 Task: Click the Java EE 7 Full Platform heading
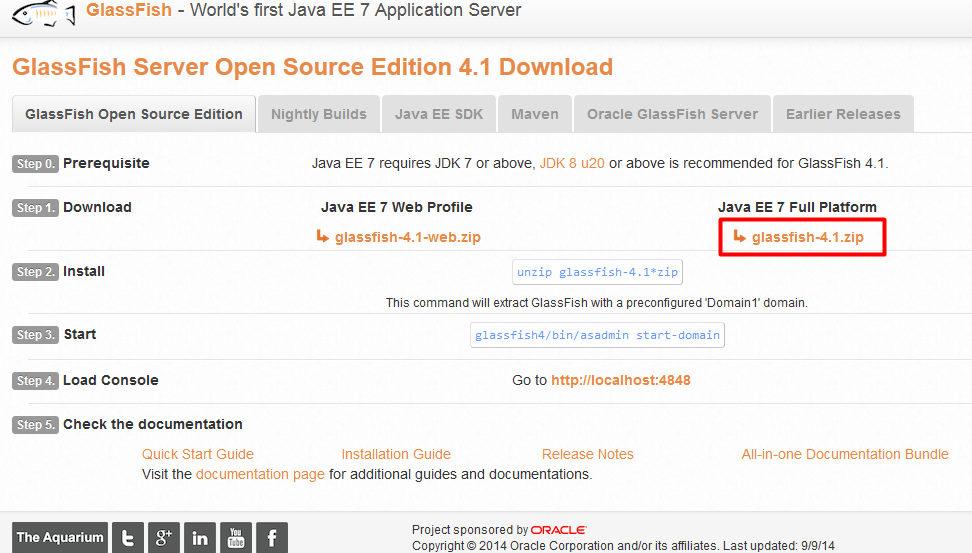click(797, 207)
